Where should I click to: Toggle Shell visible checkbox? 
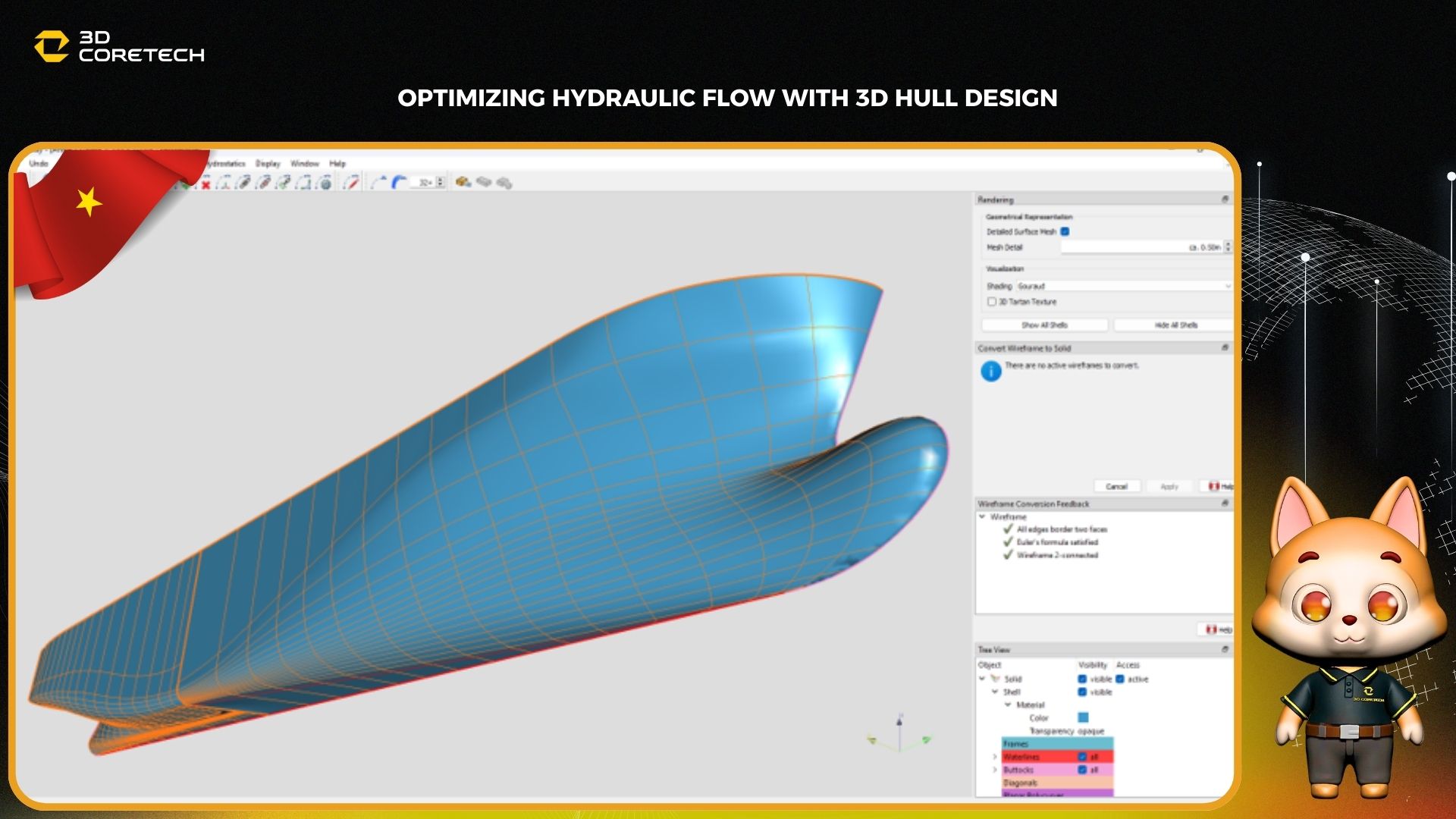[x=1082, y=692]
